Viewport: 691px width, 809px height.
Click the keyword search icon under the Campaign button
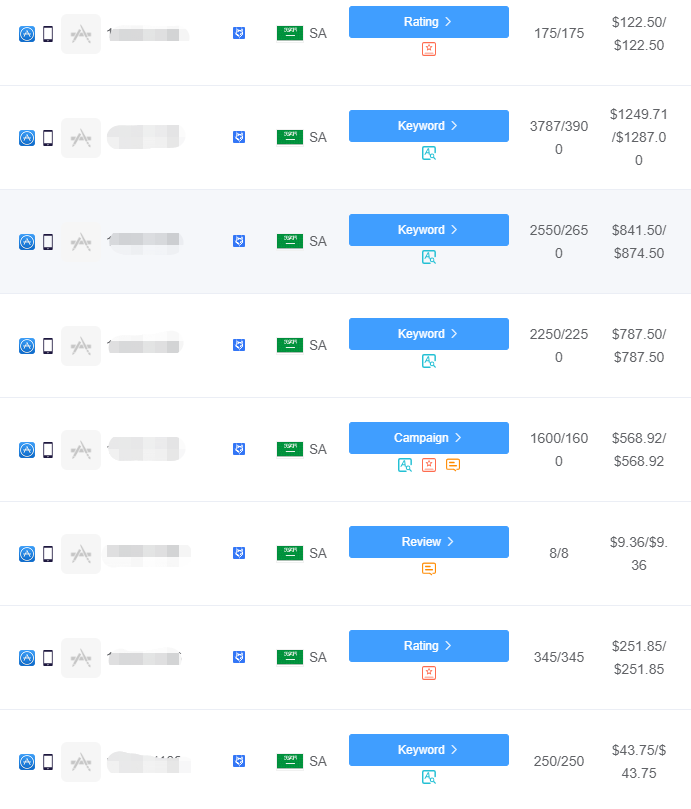point(405,465)
